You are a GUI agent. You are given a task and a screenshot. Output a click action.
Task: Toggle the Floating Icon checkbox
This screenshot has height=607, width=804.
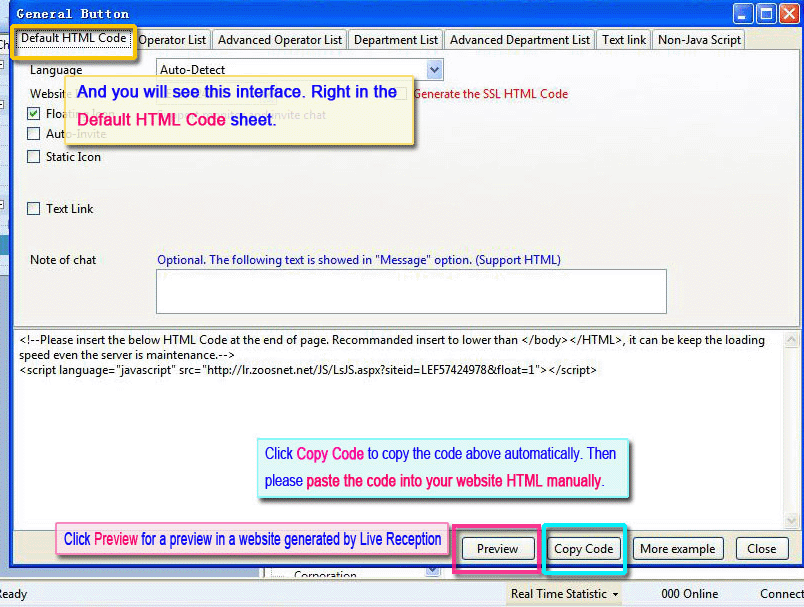tap(33, 113)
